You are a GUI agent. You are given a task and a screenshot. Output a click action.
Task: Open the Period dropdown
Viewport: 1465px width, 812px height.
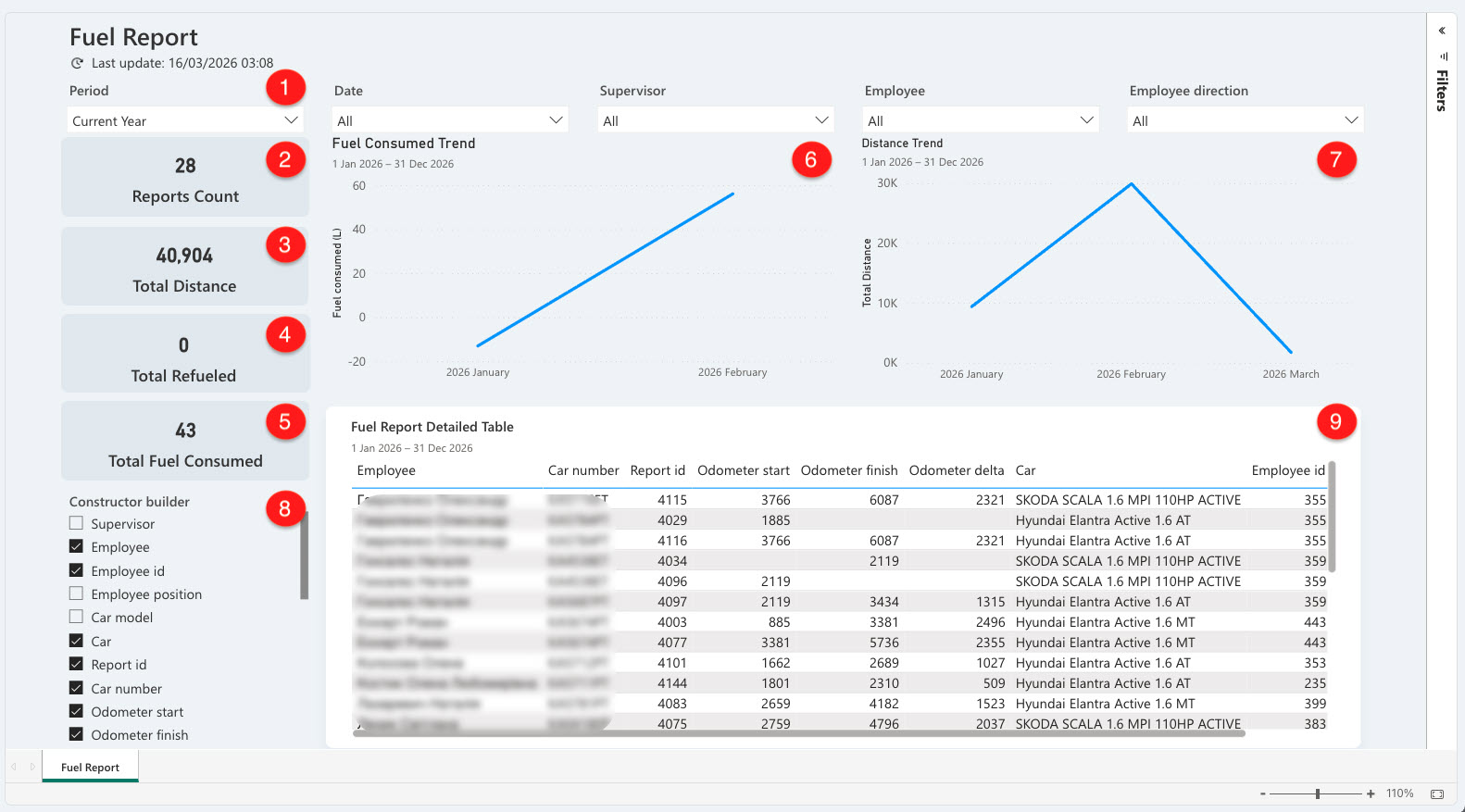(x=185, y=120)
